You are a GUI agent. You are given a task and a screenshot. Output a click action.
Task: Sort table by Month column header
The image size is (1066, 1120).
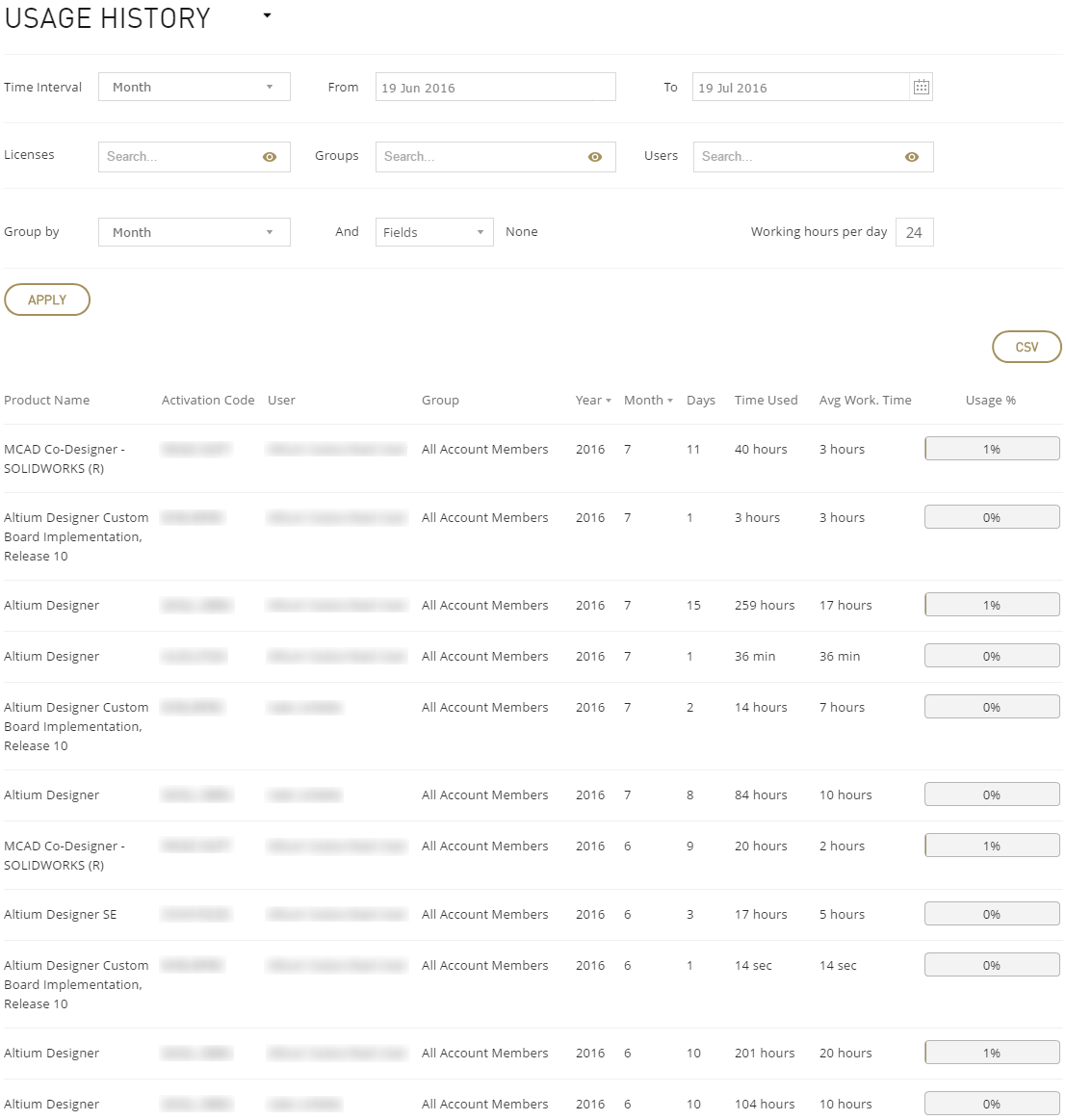(648, 401)
